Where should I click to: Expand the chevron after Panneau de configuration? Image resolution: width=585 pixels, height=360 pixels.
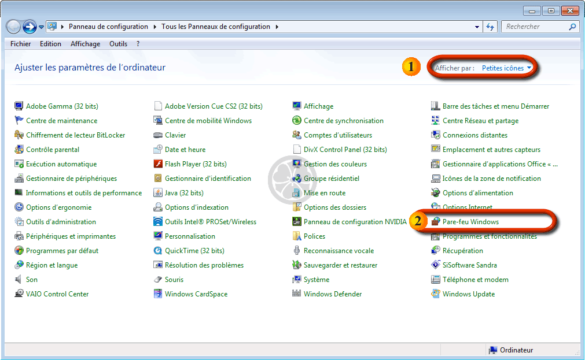154,27
